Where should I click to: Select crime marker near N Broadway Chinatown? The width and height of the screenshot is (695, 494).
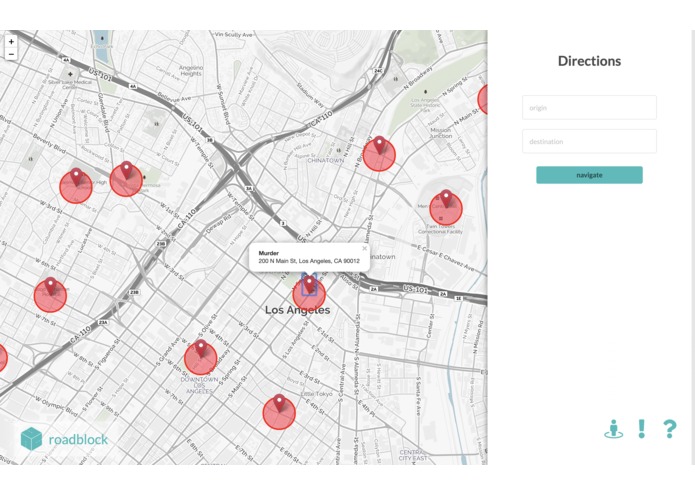click(379, 146)
